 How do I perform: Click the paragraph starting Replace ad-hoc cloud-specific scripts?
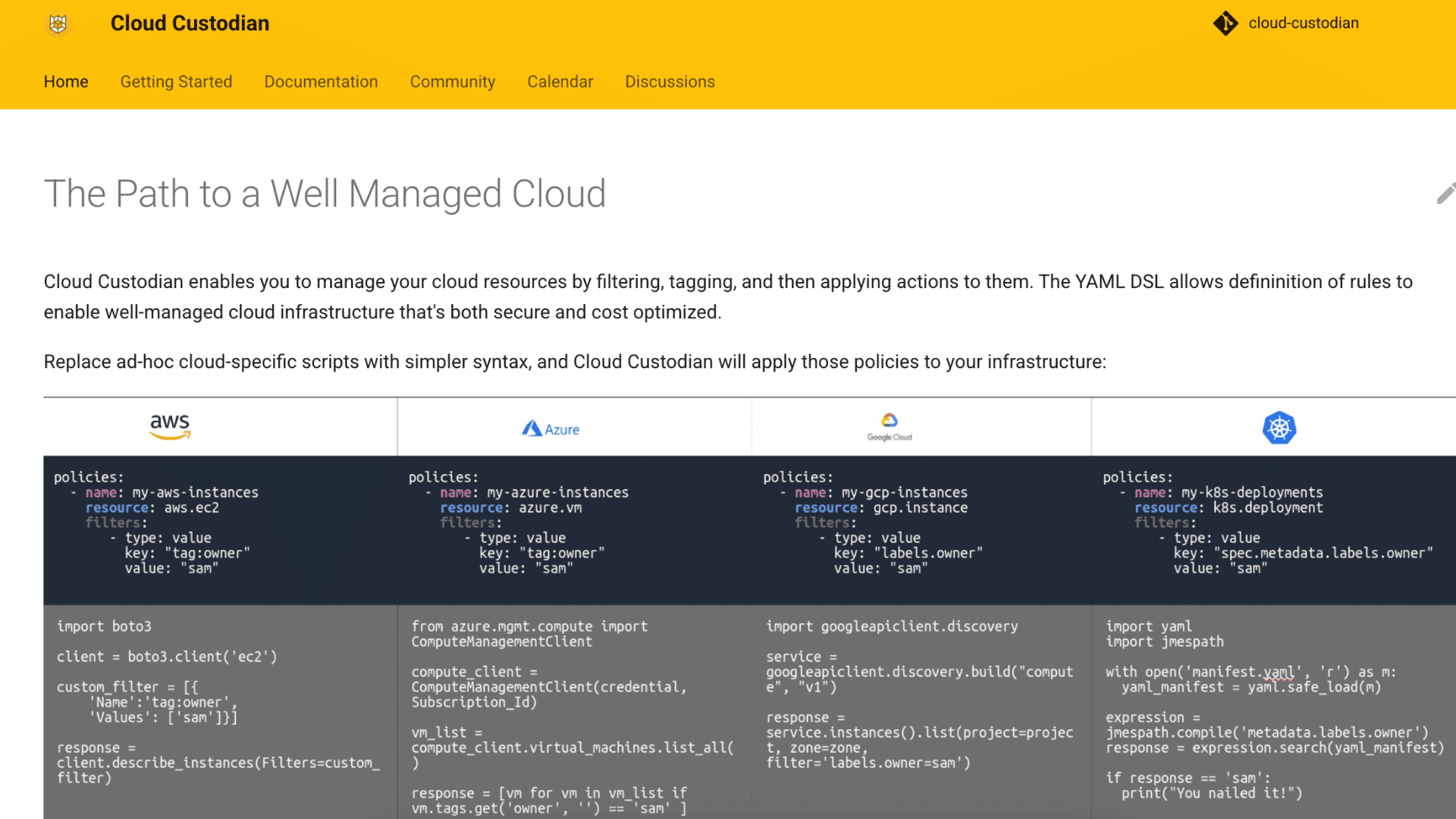click(575, 362)
